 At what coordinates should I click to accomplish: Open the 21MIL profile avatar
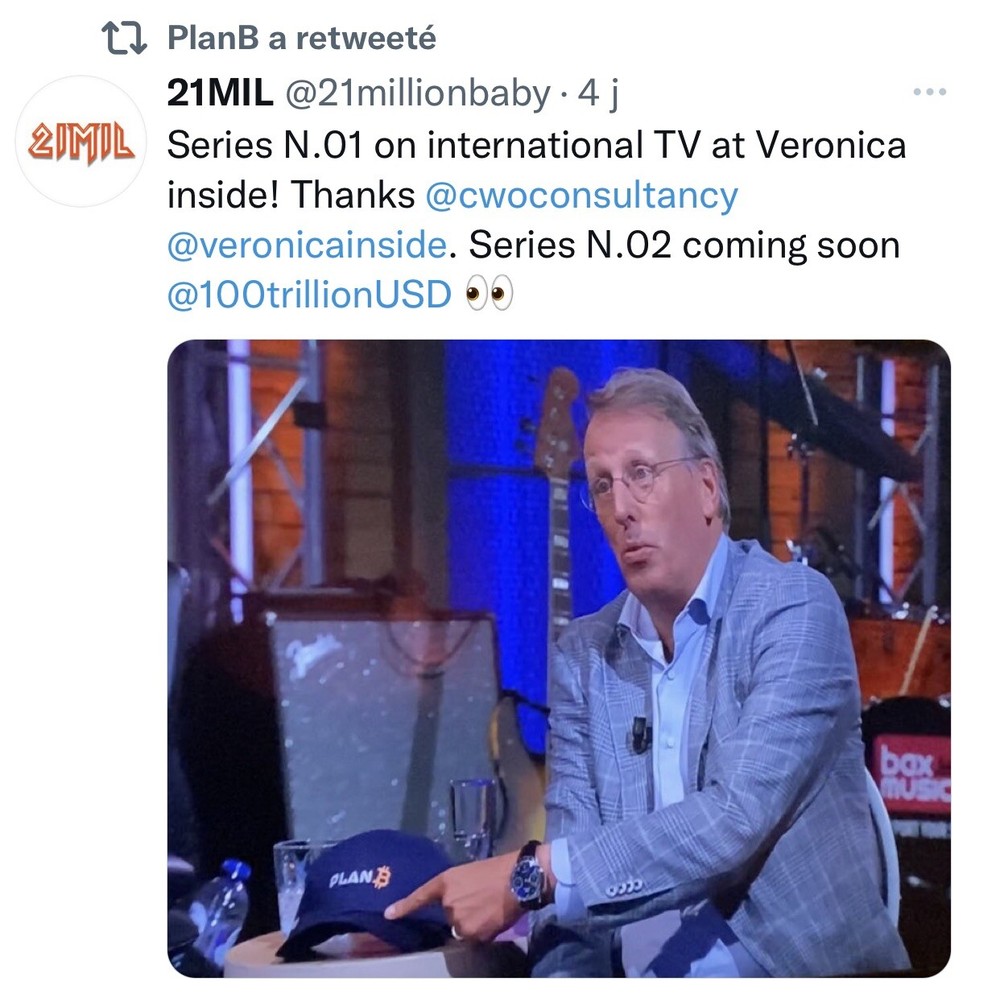(x=80, y=141)
